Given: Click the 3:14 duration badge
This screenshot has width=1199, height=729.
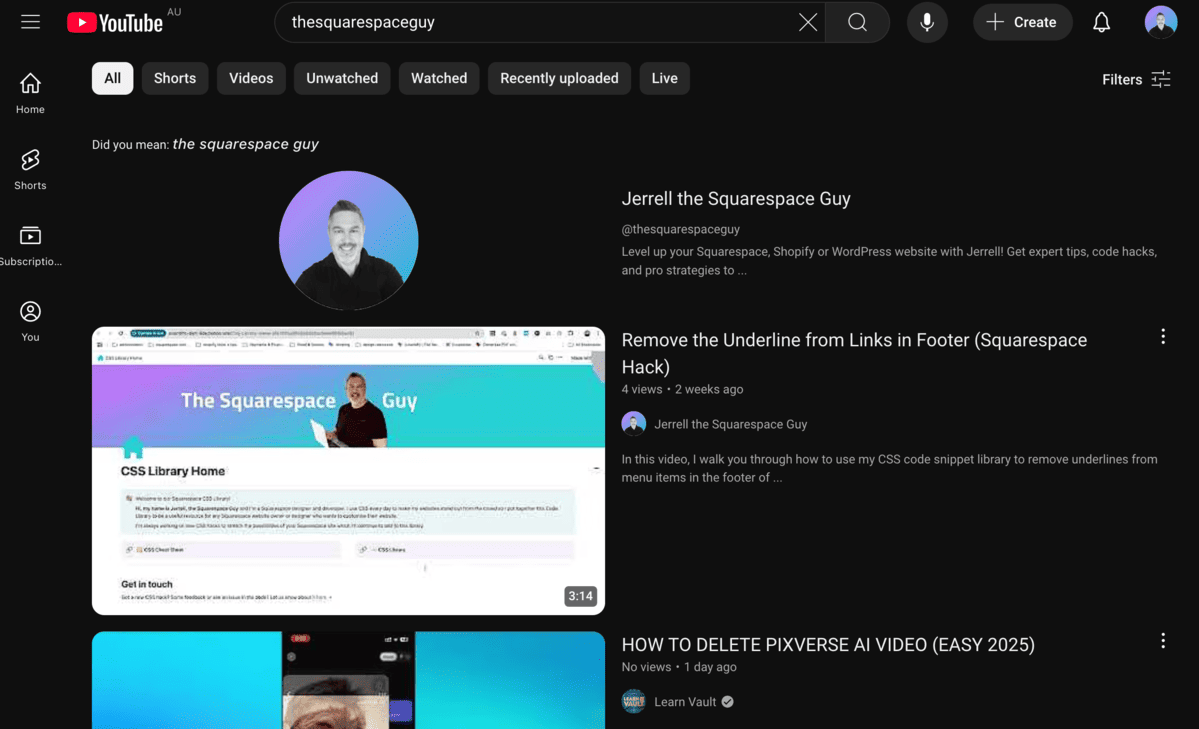Looking at the screenshot, I should [580, 596].
